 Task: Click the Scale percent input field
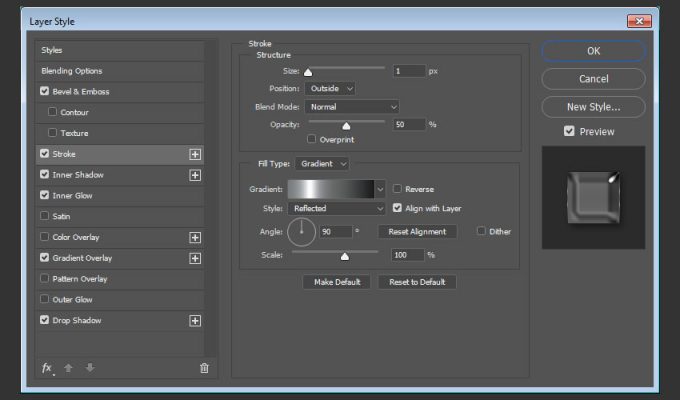click(x=407, y=255)
